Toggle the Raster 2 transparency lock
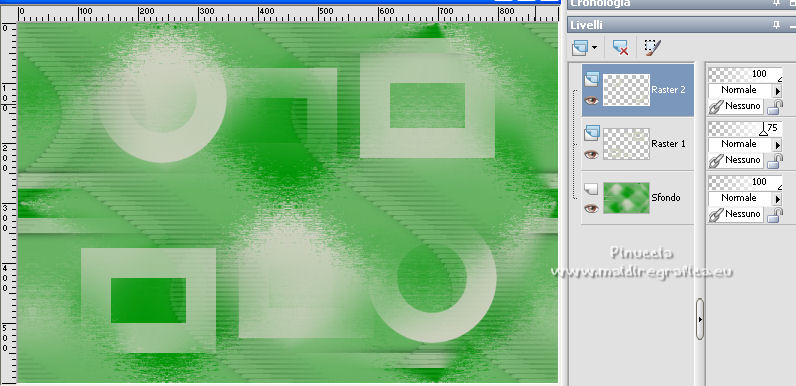 (x=774, y=107)
